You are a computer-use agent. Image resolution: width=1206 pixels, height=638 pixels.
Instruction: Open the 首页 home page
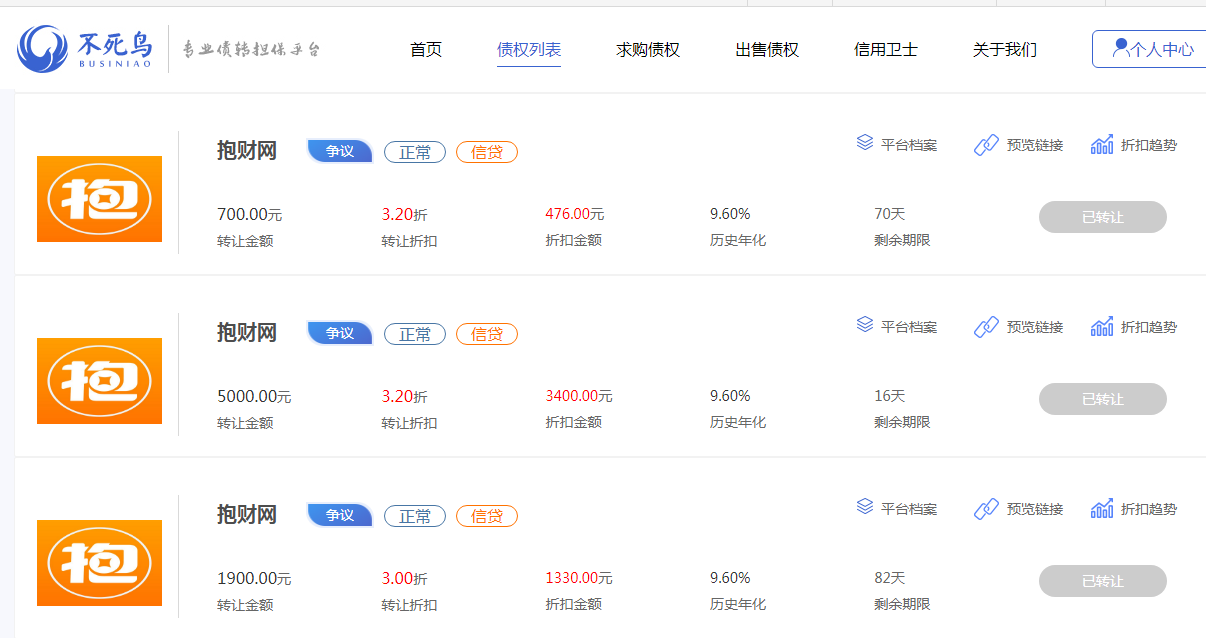point(426,49)
